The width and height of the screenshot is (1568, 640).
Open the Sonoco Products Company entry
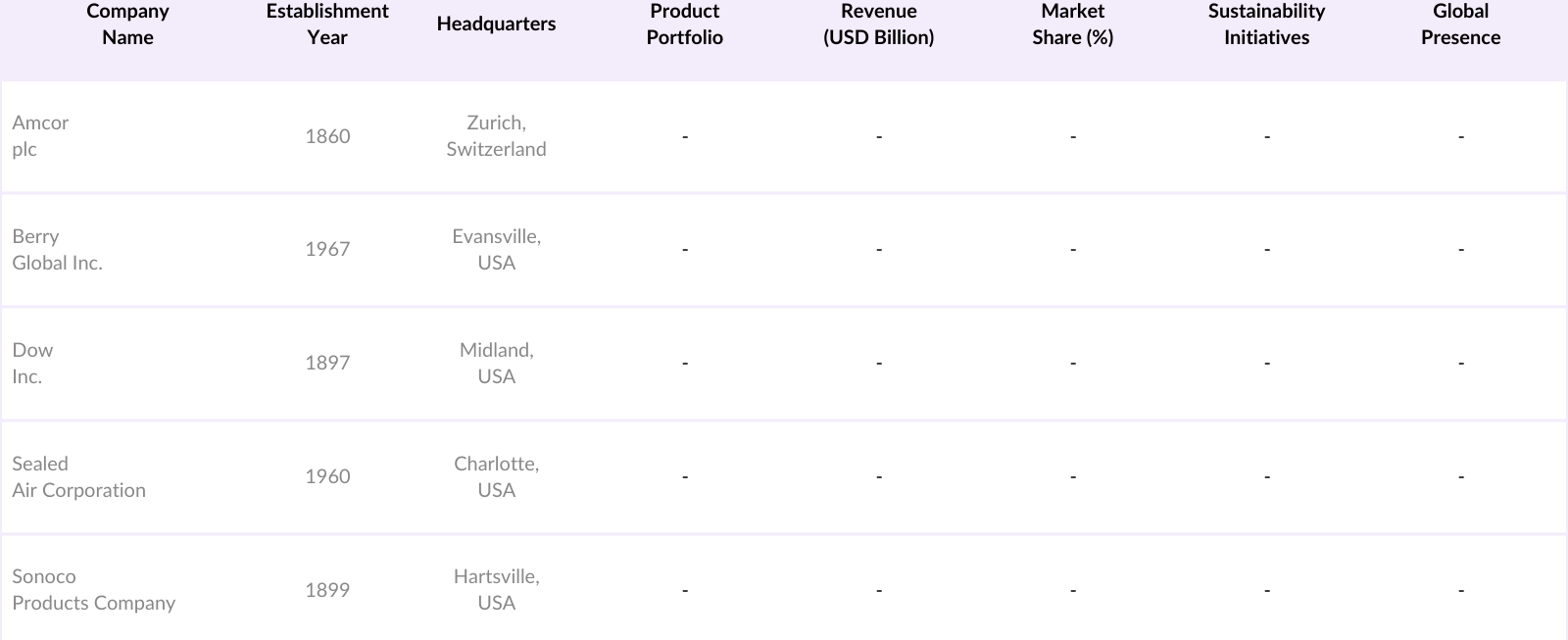click(93, 590)
